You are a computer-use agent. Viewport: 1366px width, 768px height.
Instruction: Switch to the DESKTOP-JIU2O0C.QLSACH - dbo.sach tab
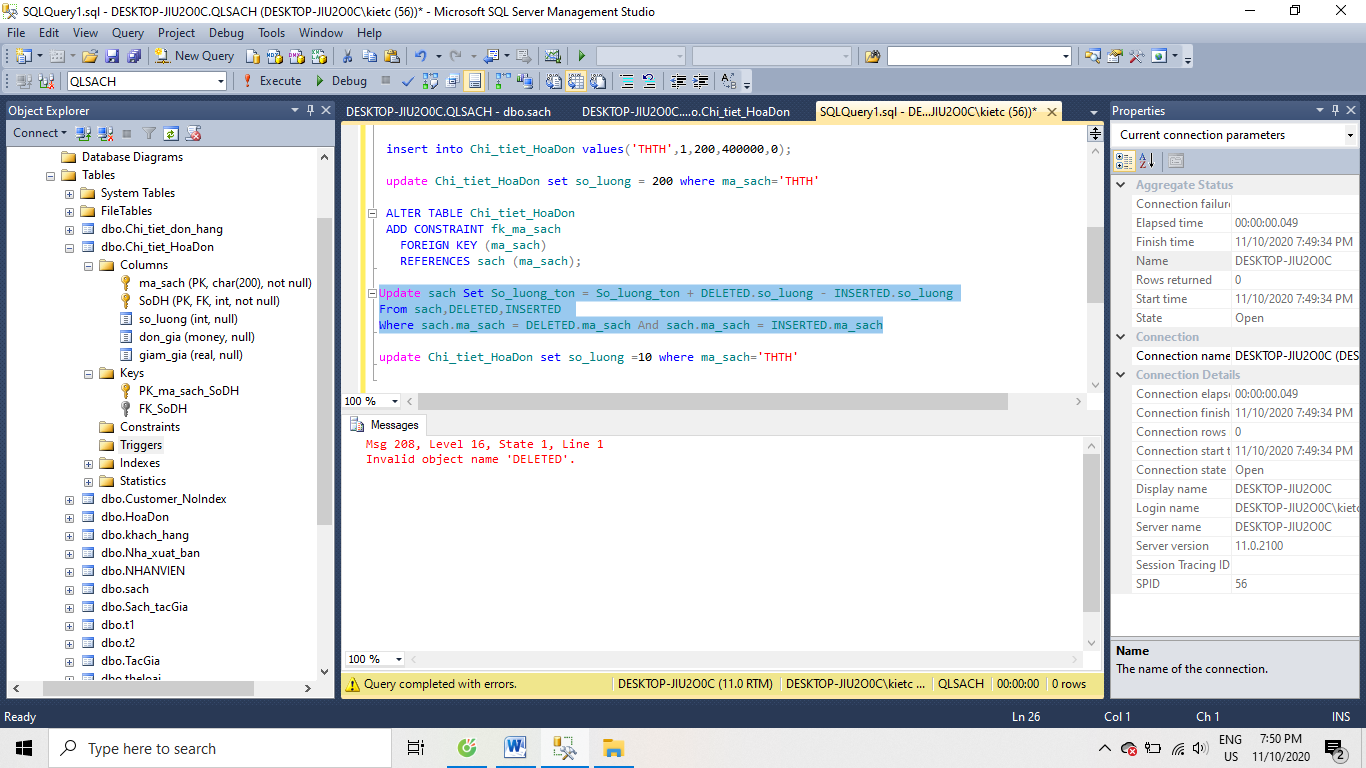pos(448,112)
